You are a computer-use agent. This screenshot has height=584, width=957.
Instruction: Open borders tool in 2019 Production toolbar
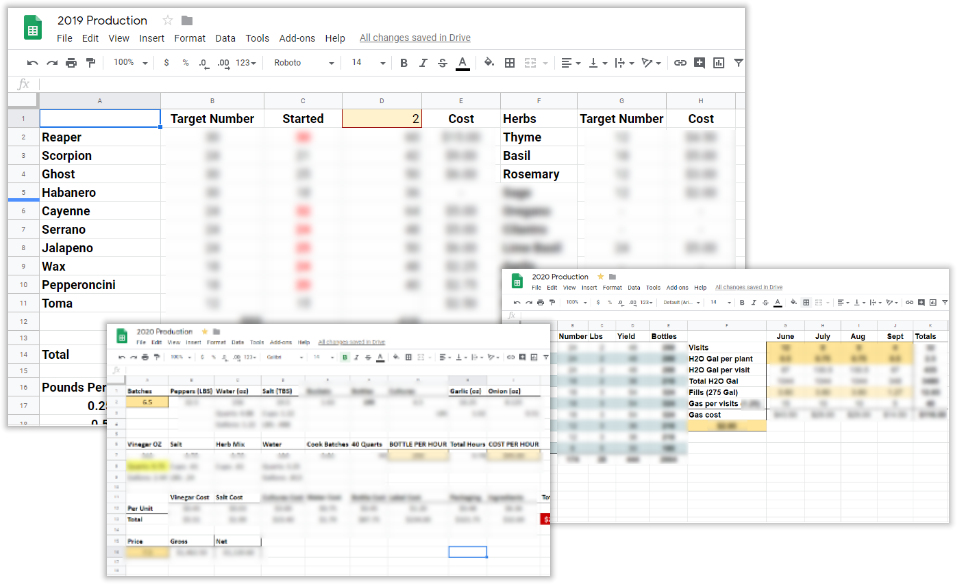click(510, 63)
